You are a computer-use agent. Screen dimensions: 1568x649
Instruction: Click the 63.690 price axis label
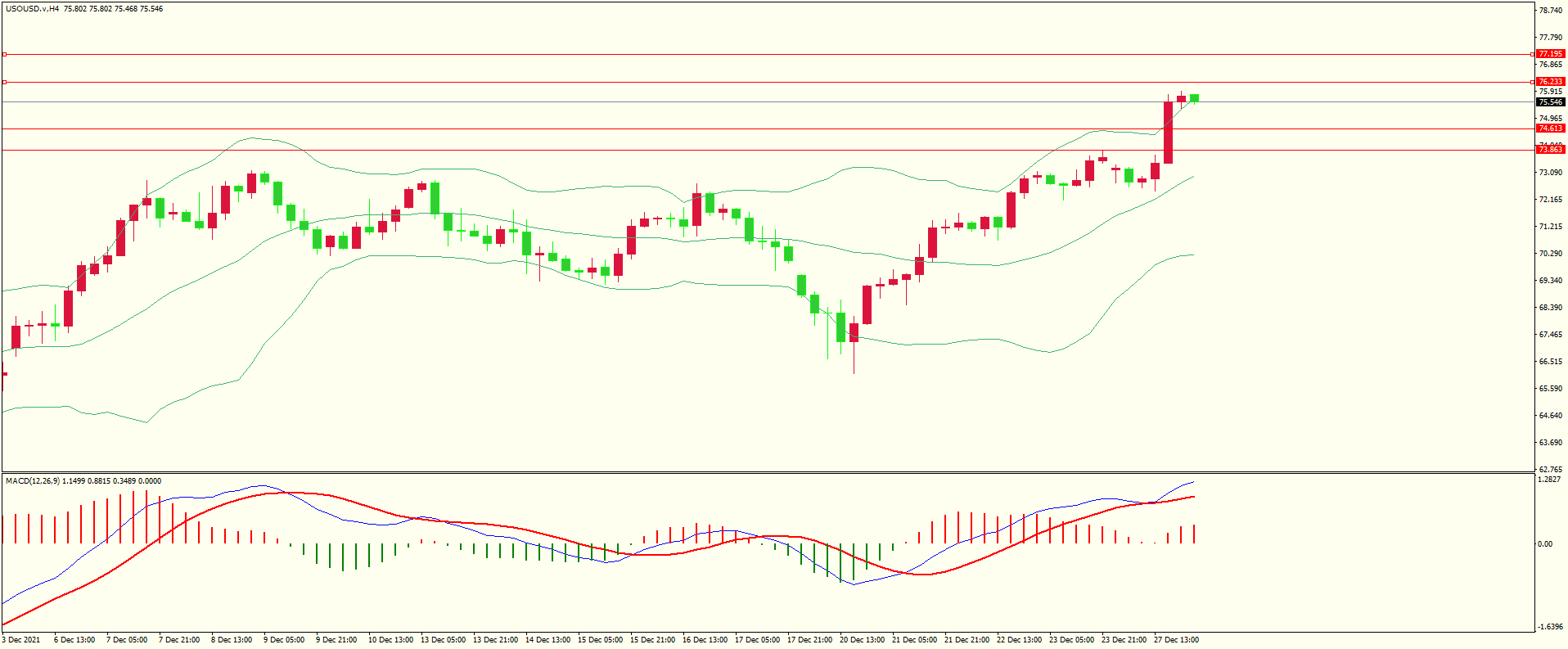coord(1551,443)
